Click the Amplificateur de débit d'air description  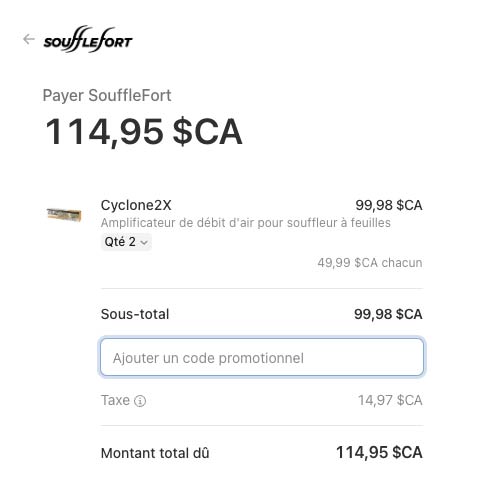tap(246, 223)
